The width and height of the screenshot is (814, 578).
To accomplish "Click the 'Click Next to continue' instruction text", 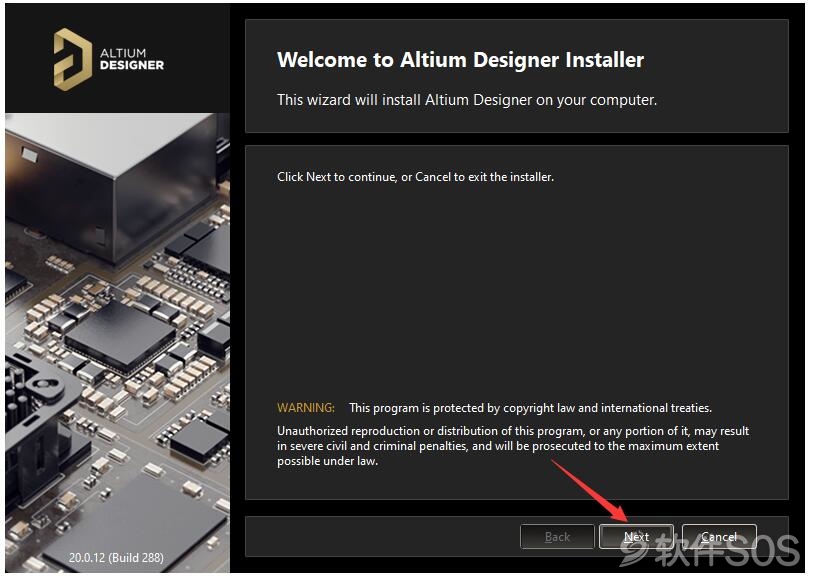I will click(x=415, y=177).
